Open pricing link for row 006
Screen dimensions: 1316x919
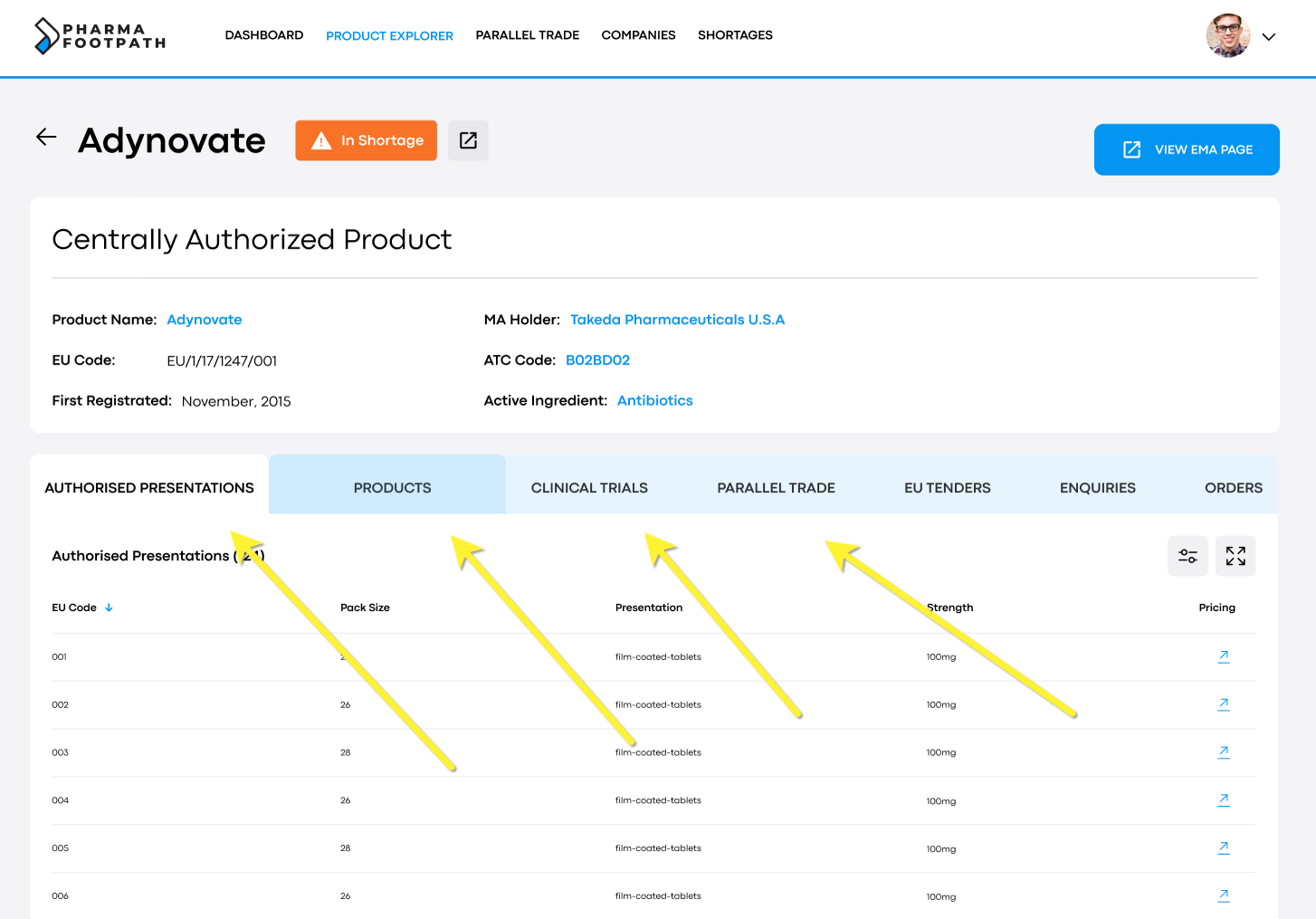(1224, 895)
